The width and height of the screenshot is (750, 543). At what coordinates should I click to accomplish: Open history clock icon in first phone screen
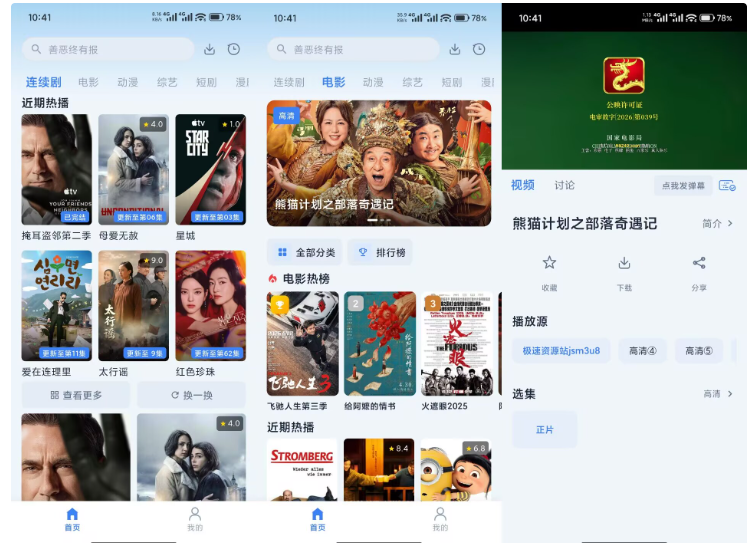coord(234,49)
